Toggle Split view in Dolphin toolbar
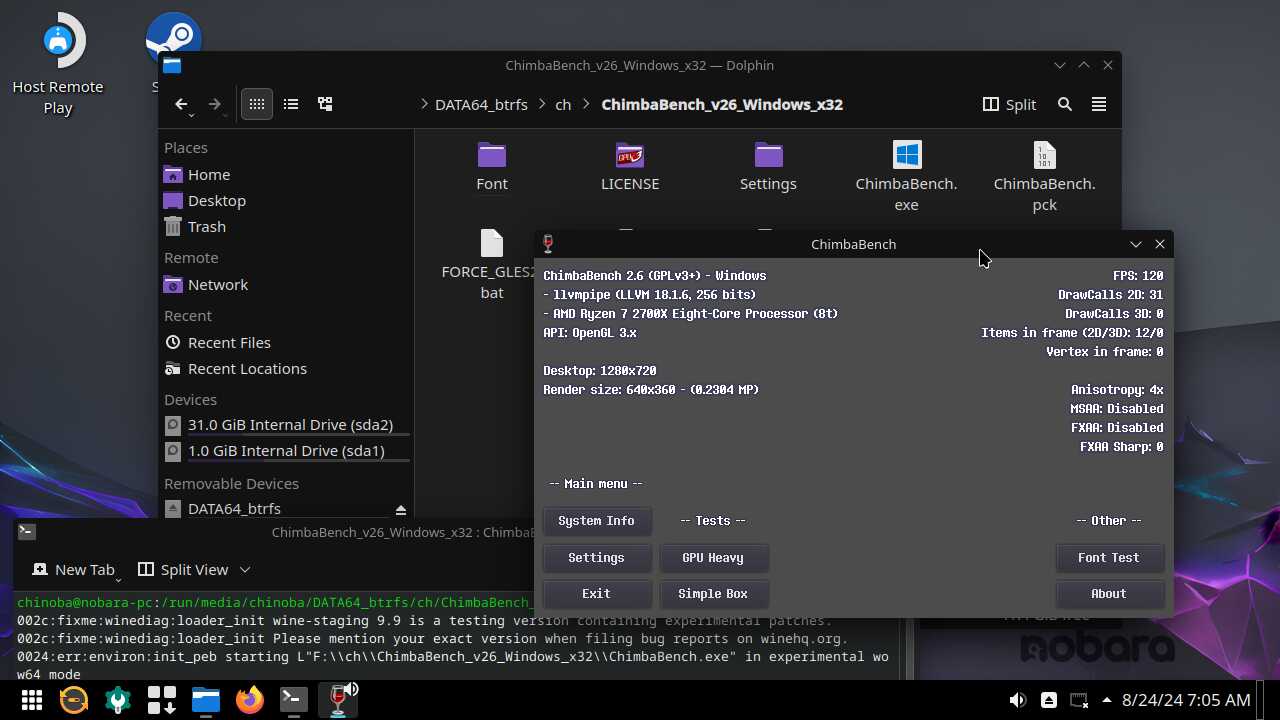Image resolution: width=1280 pixels, height=720 pixels. [1009, 104]
